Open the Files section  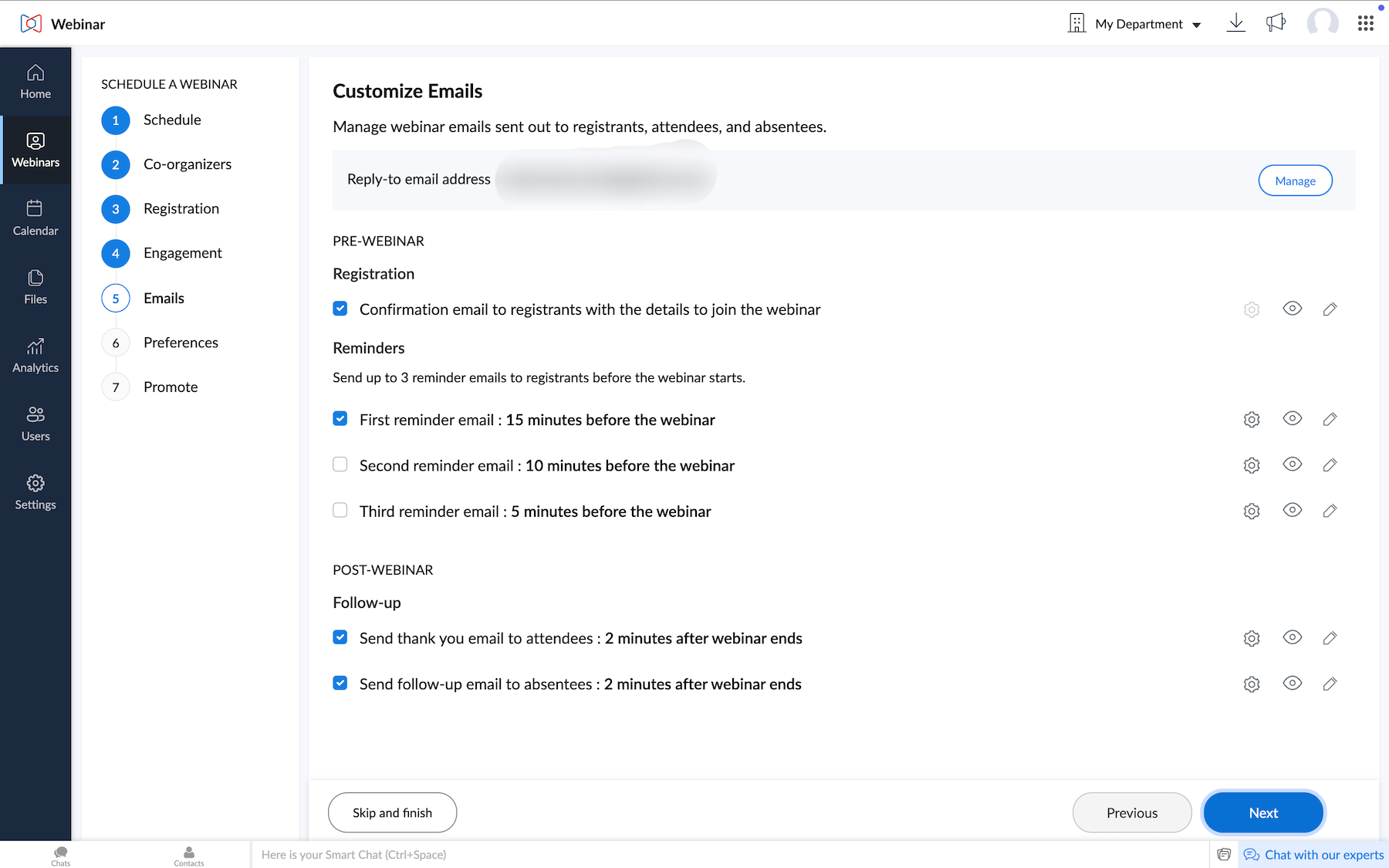point(35,286)
